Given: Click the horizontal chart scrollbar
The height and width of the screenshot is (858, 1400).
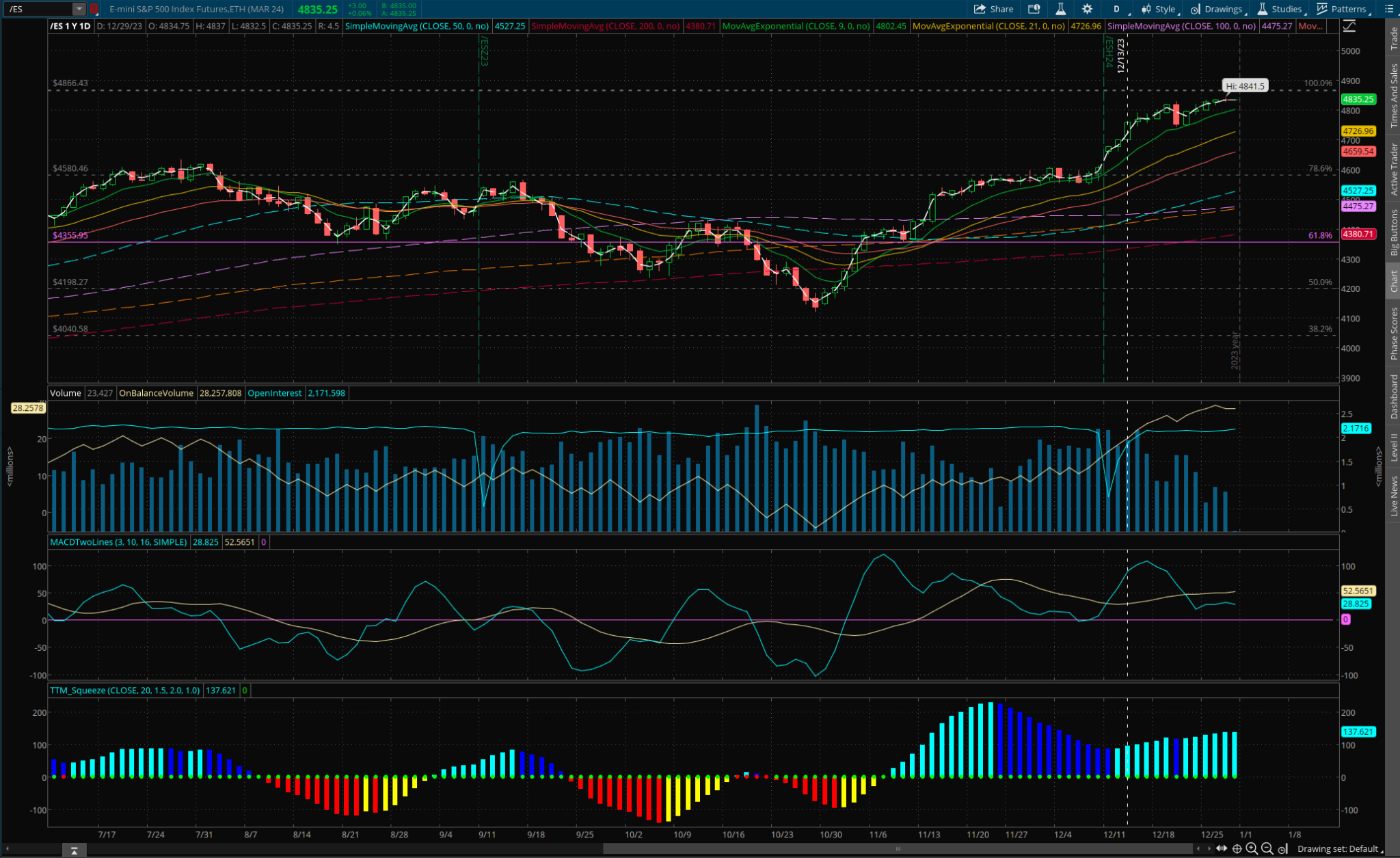Looking at the screenshot, I should [897, 848].
